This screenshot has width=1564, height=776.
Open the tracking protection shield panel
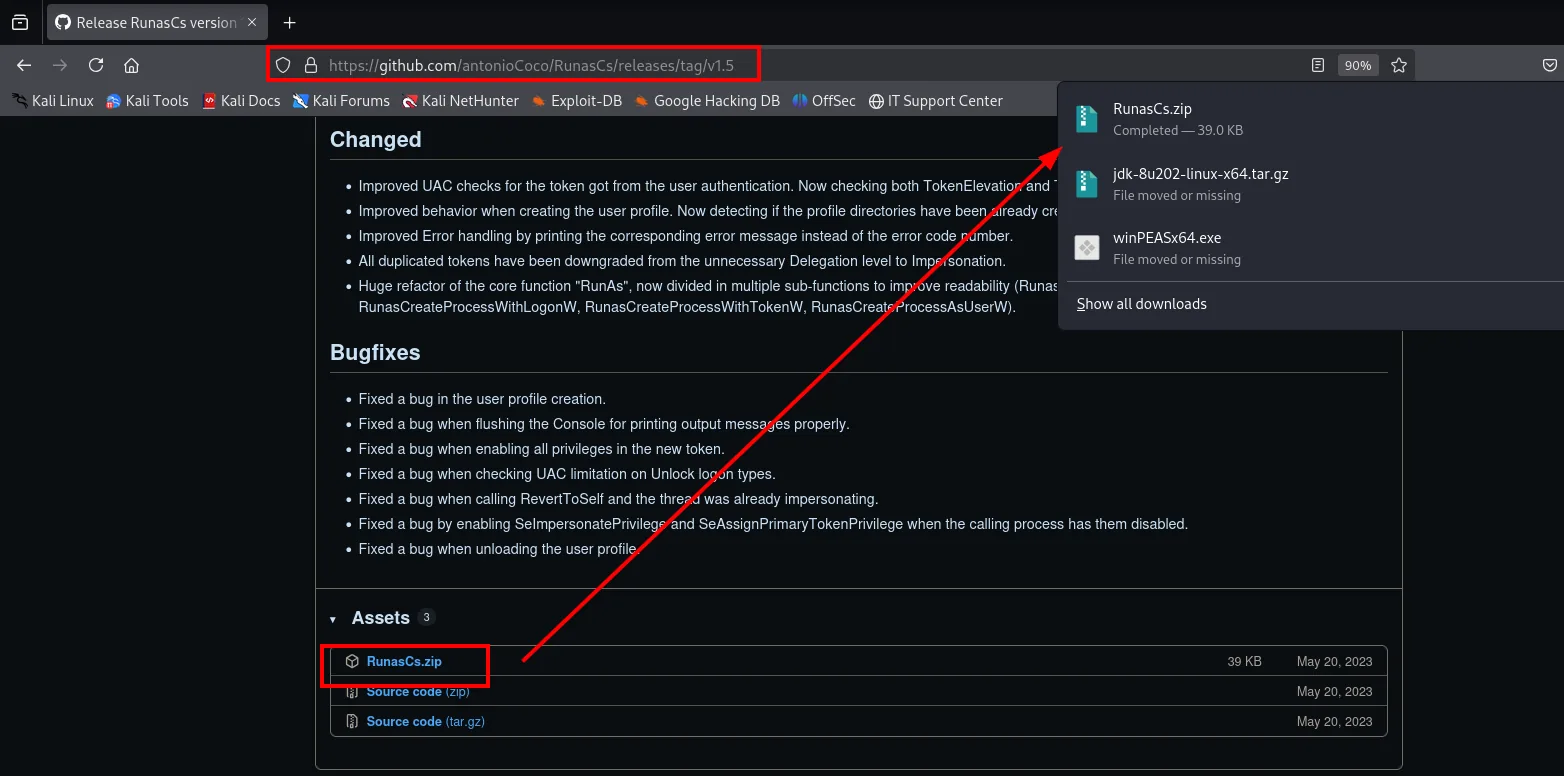[x=283, y=65]
